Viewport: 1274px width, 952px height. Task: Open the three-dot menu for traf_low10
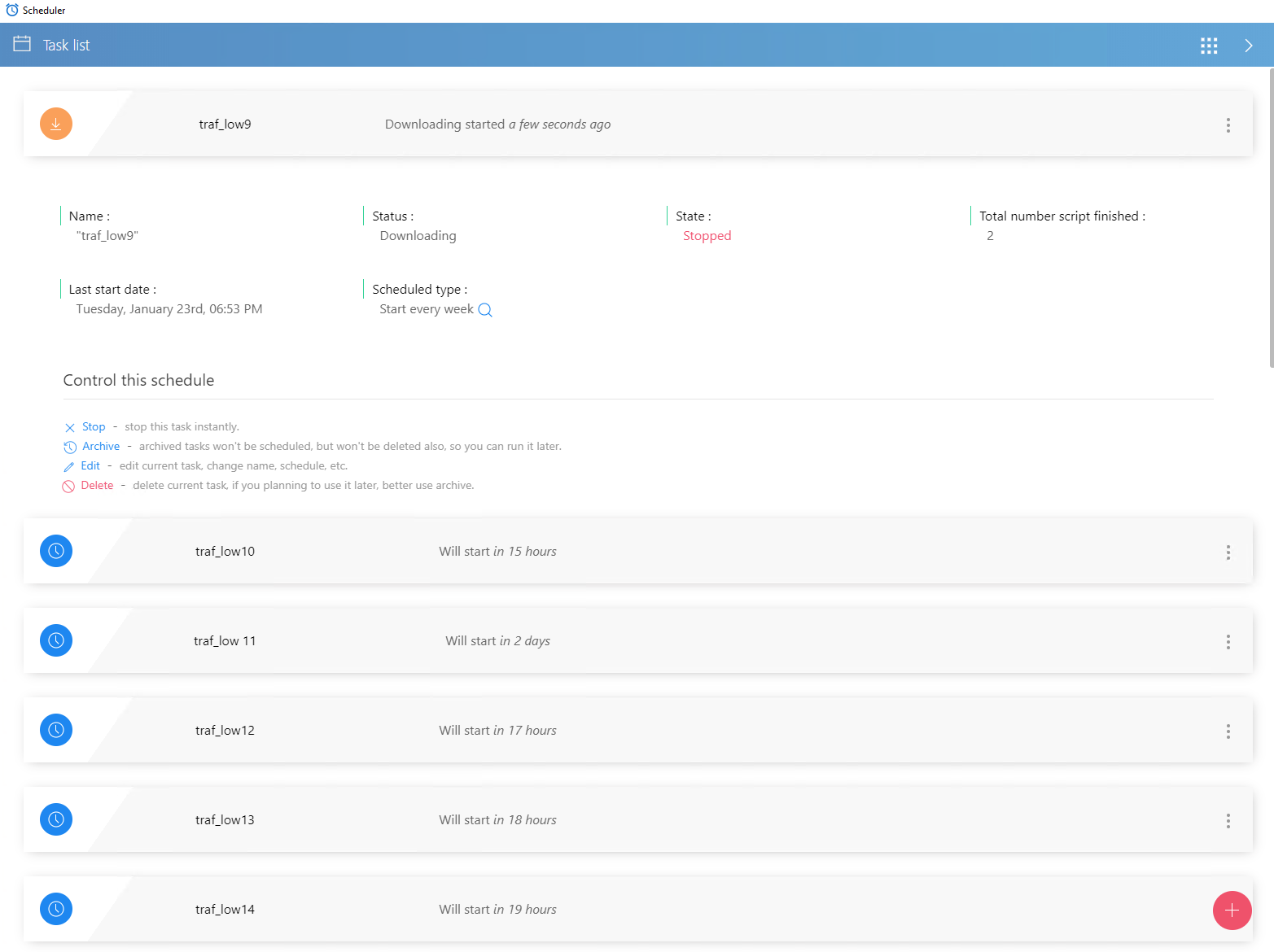1228,552
